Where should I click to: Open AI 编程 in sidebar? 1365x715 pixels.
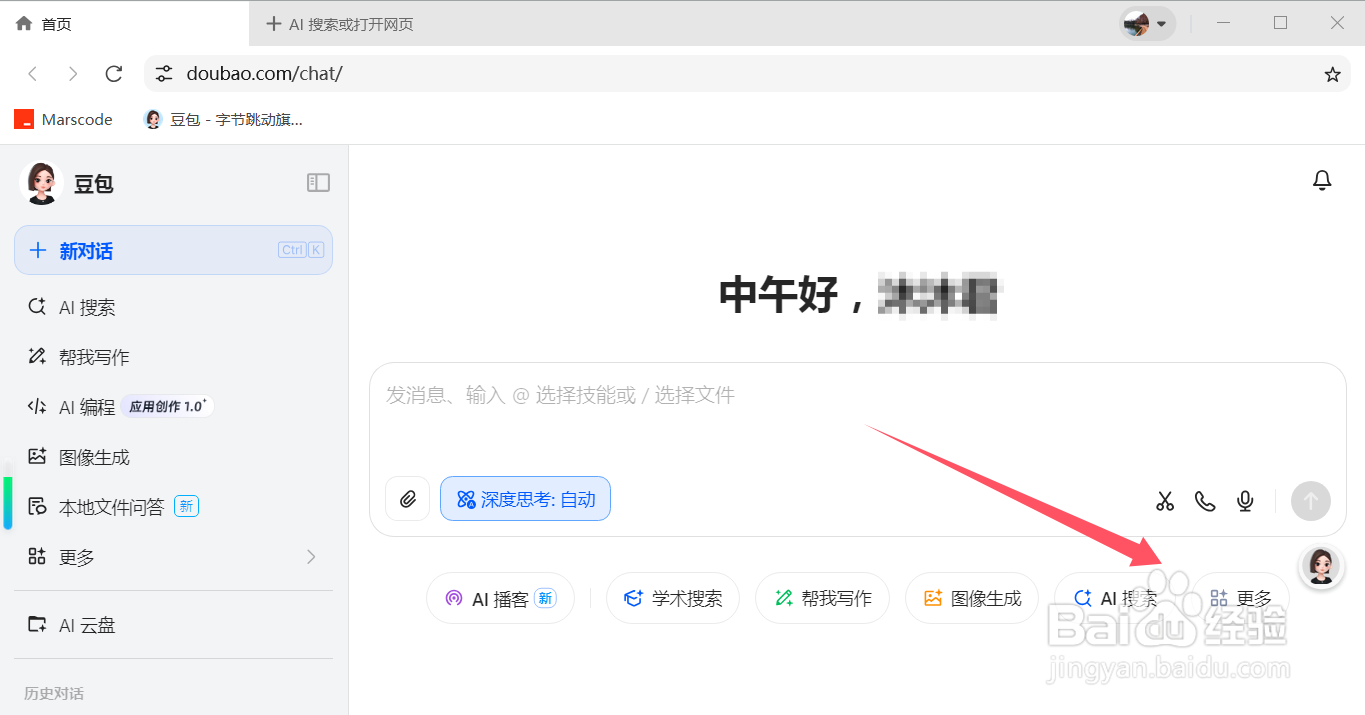point(173,407)
